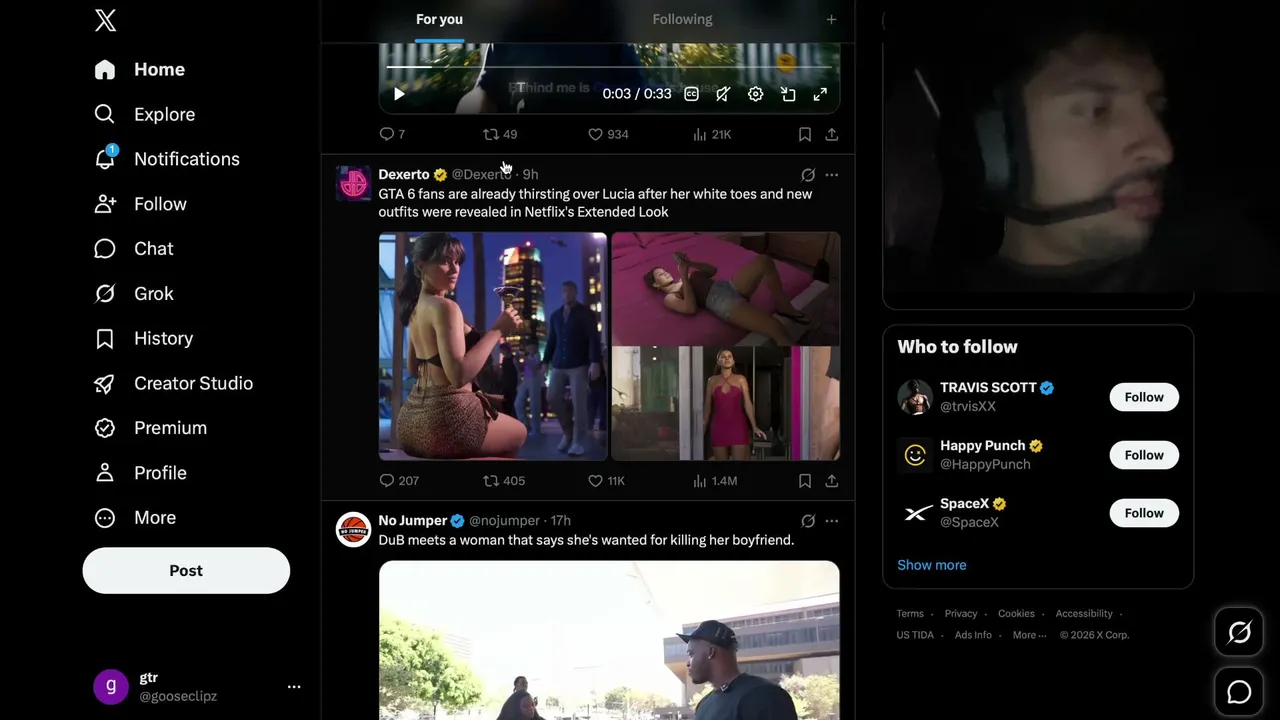Open the Ads Info footer link
Image resolution: width=1280 pixels, height=720 pixels.
pos(973,635)
